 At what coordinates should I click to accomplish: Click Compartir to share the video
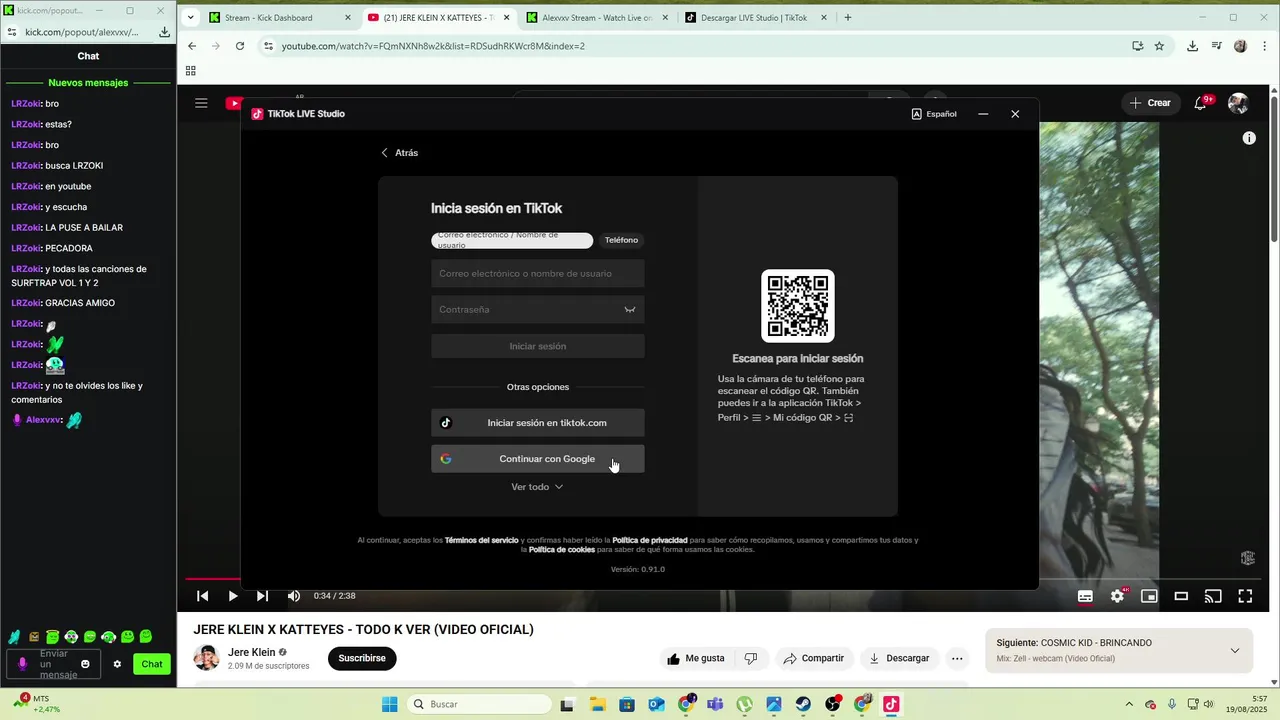click(814, 658)
